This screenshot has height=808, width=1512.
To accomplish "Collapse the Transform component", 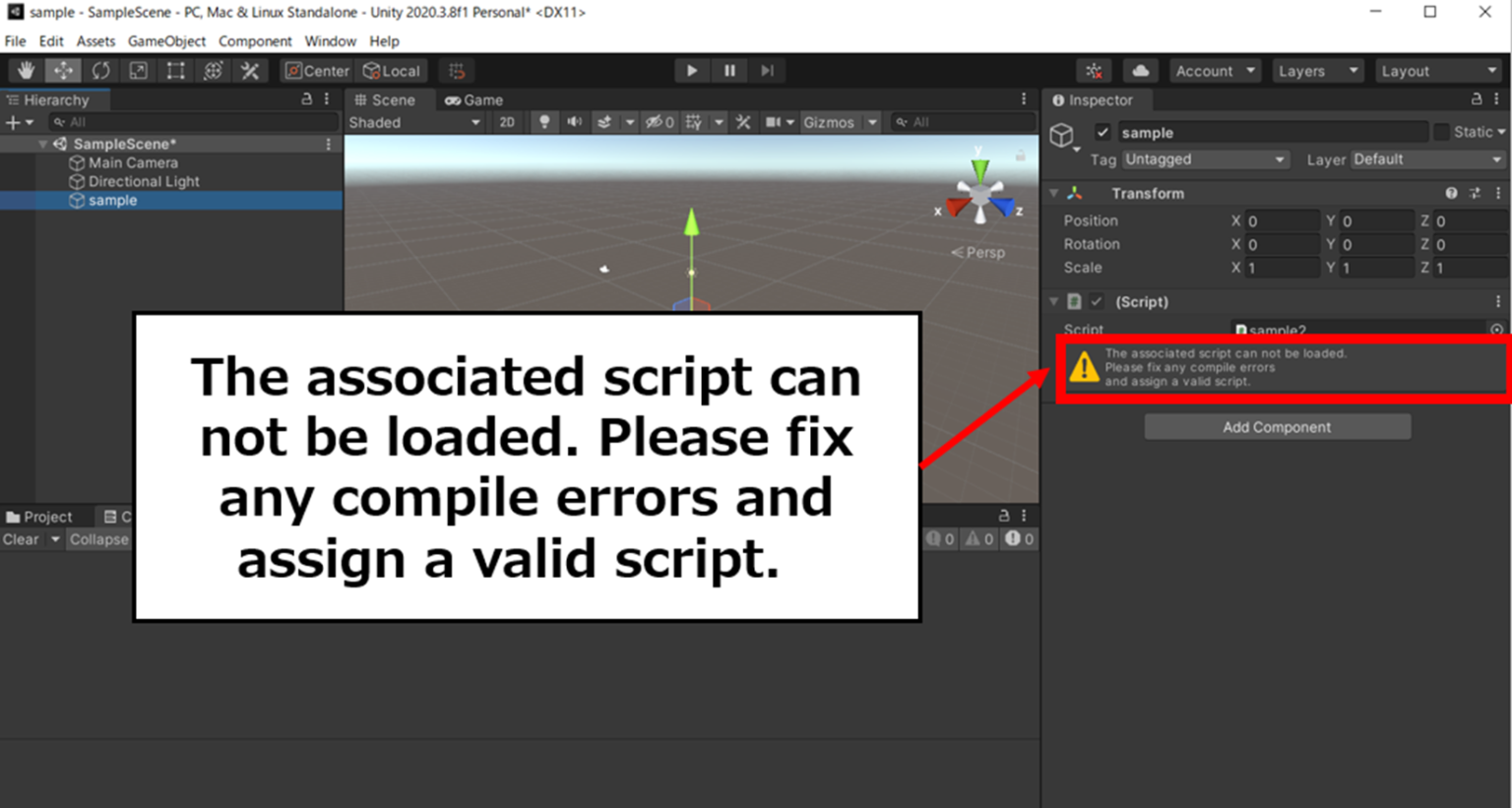I will pyautogui.click(x=1054, y=194).
